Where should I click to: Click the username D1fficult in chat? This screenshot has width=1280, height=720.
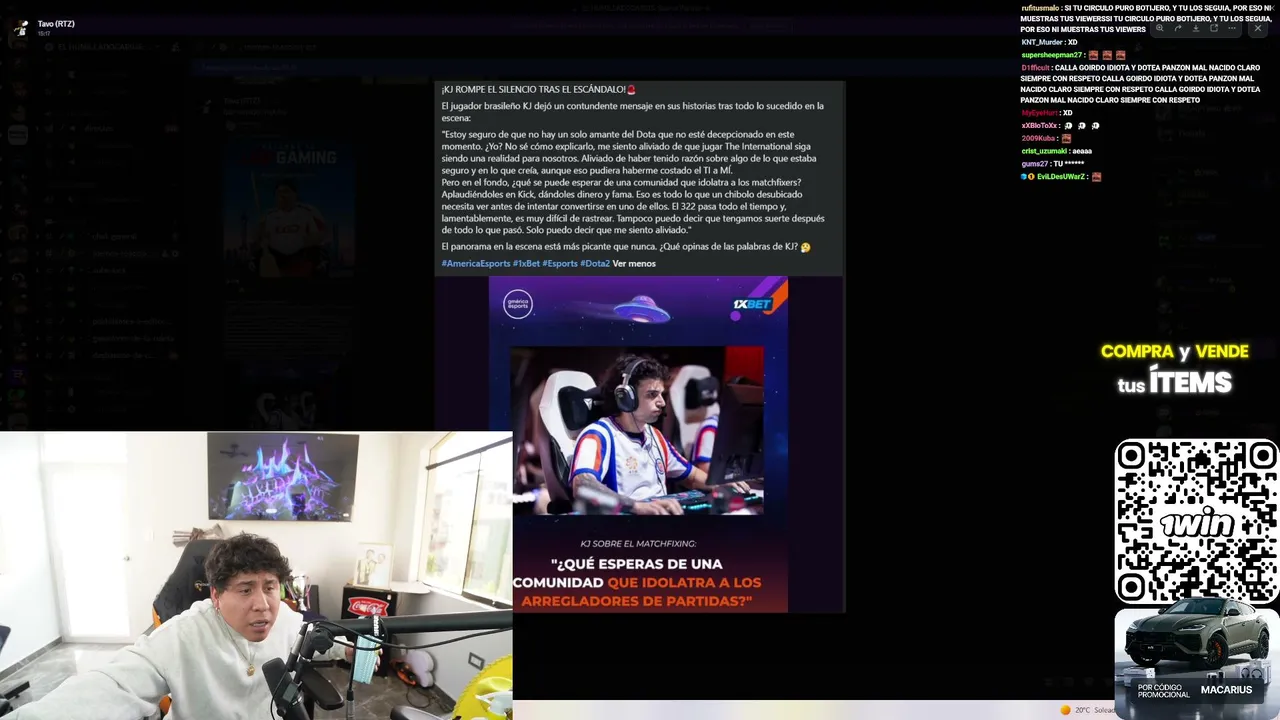[x=1036, y=68]
